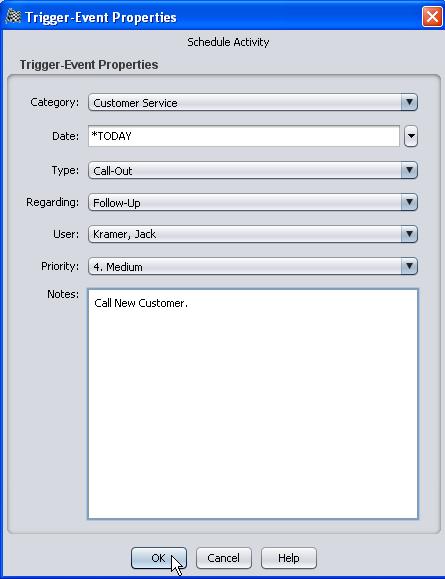Viewport: 445px width, 579px height.
Task: Click the Kramer, Jack user combo box
Action: coord(253,234)
